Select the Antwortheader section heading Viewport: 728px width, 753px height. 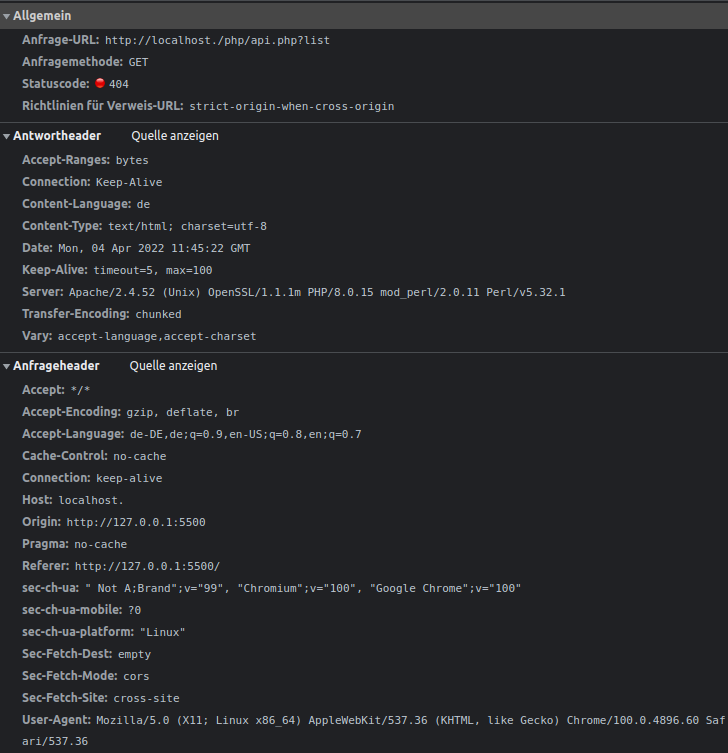57,136
